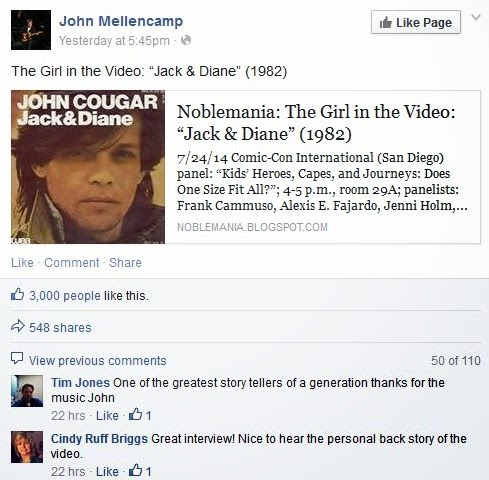Open the 3,000 people likes list

pos(65,296)
